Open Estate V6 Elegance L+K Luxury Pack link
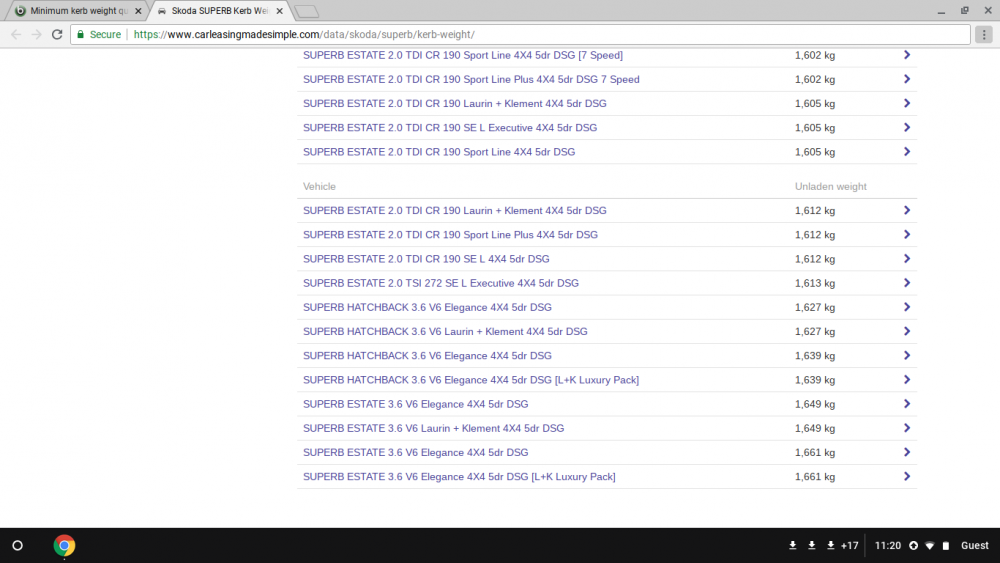1000x563 pixels. pos(459,478)
